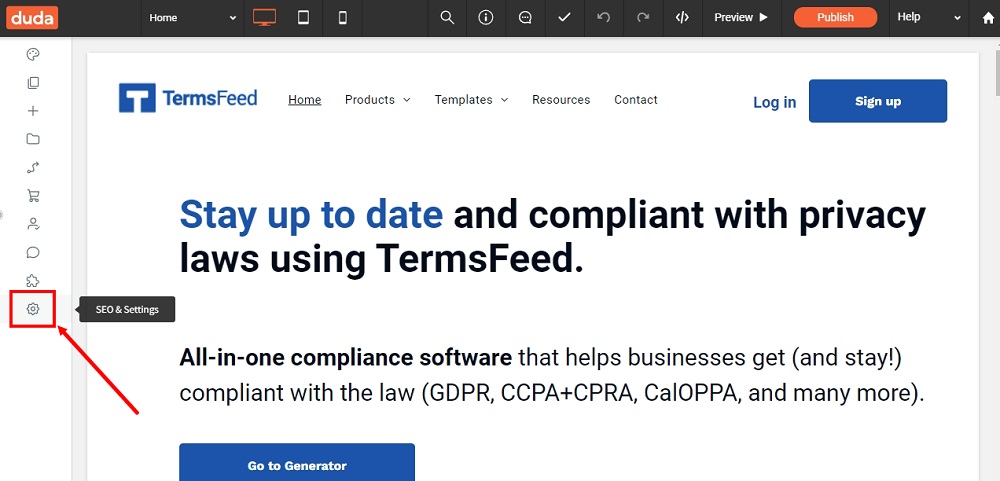Viewport: 1000px width, 481px height.
Task: Open developer mode code icon
Action: coord(682,18)
